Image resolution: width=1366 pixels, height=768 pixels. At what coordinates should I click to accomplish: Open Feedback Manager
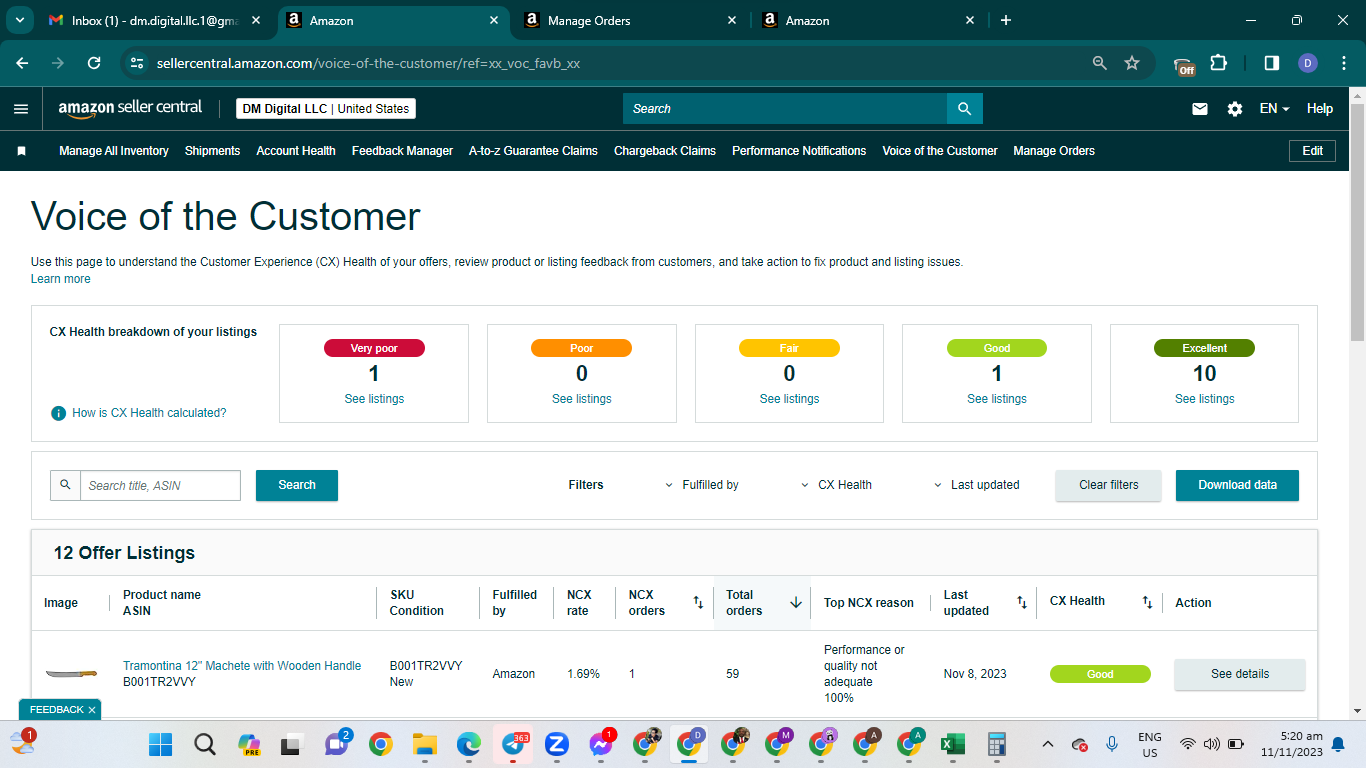point(403,151)
